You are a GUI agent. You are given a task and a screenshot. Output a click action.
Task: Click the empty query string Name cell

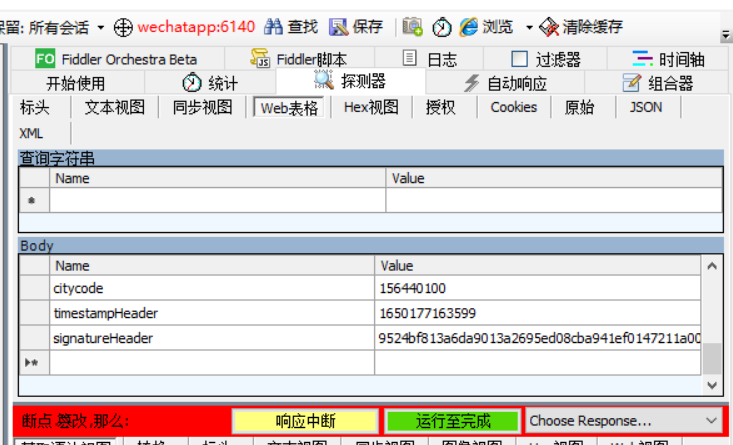click(x=217, y=200)
